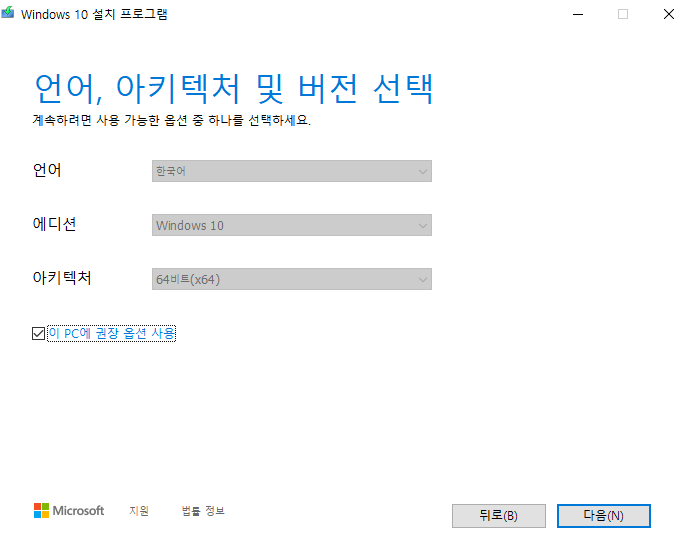Viewport: 689px width, 549px height.
Task: Click the 다음(N) button
Action: (x=604, y=516)
